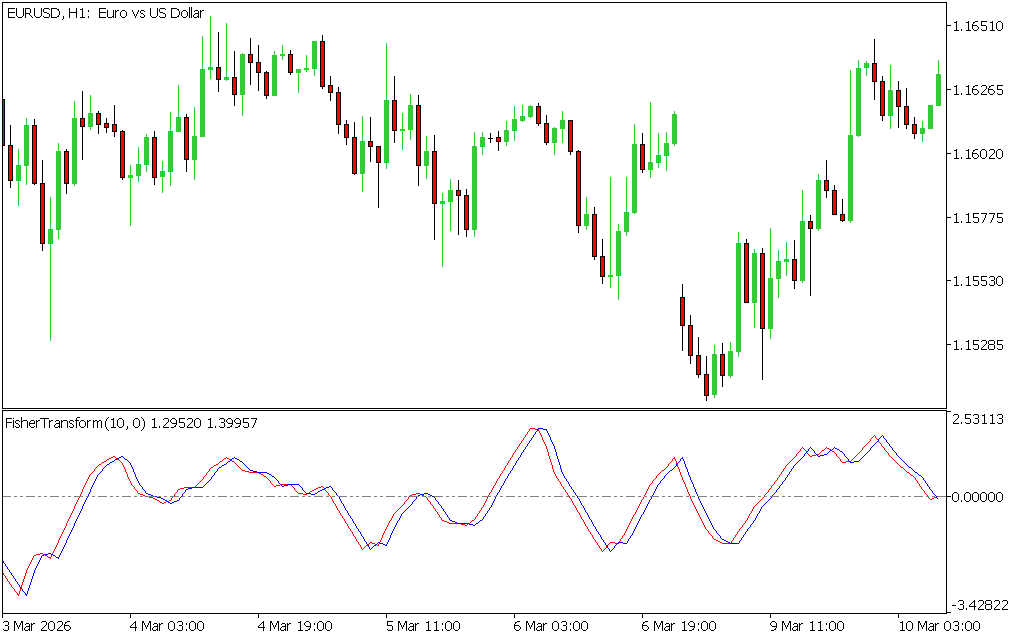Click the EURUSD, H1 chart title
Image resolution: width=1024 pixels, height=640 pixels.
click(105, 13)
